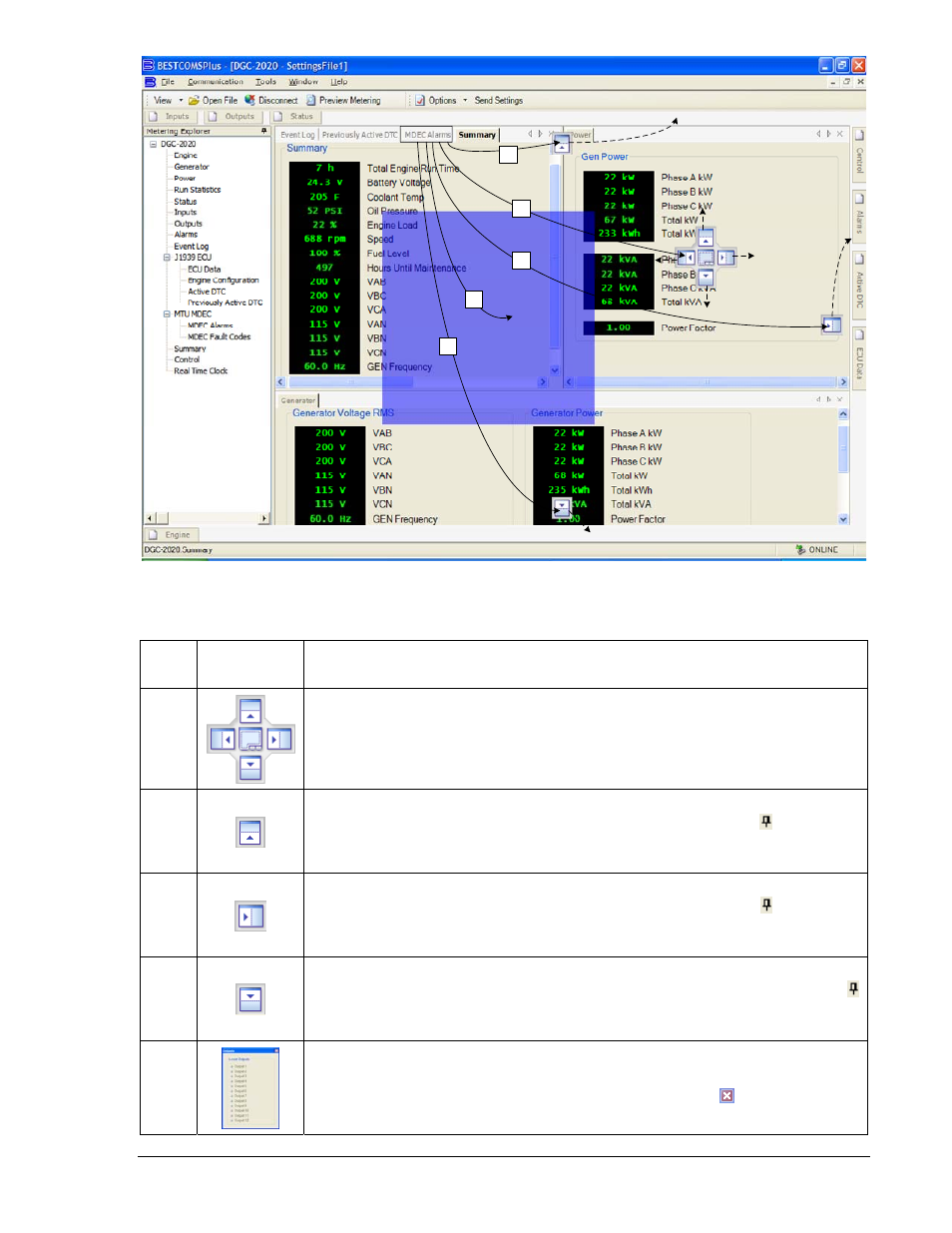The width and height of the screenshot is (952, 1233).
Task: Click the Disconnect button label
Action: point(277,100)
